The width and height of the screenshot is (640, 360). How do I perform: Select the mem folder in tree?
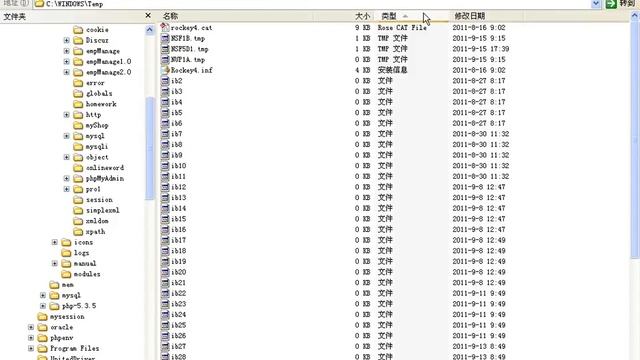tap(67, 284)
